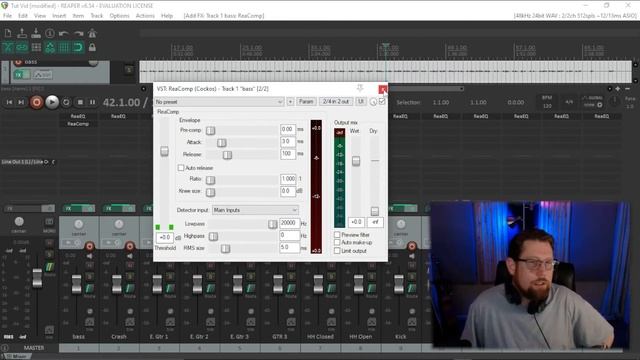Screen dimensions: 640x360
Task: Toggle envelope move with items icon
Action: point(50,47)
